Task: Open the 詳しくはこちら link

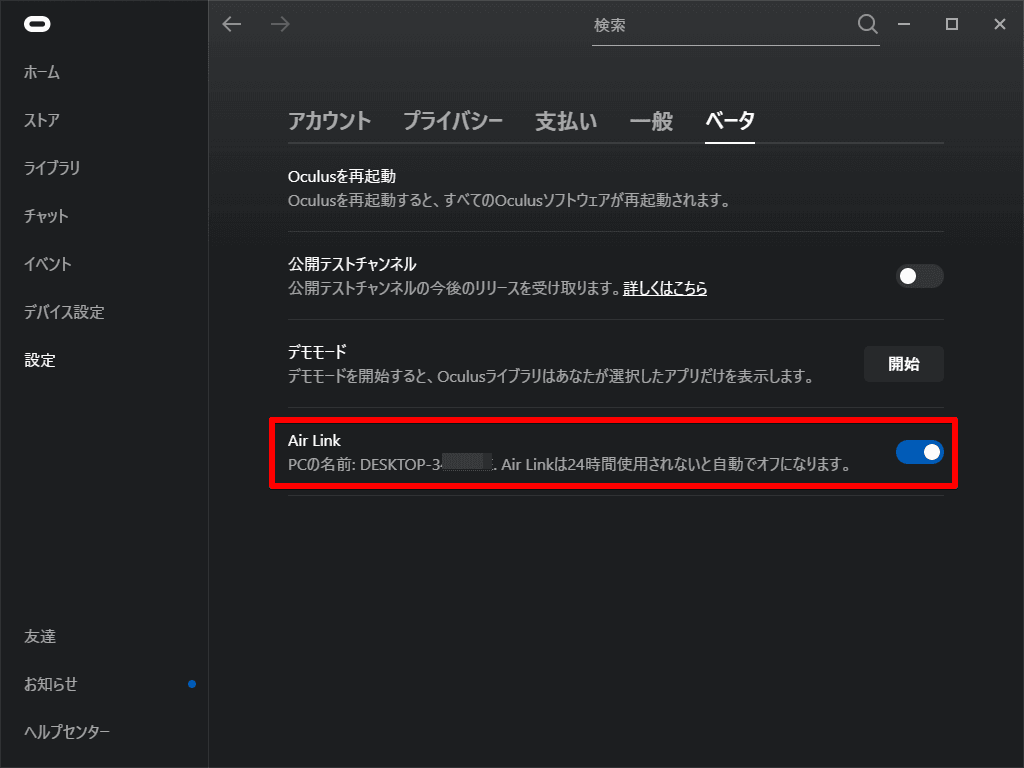Action: 665,288
